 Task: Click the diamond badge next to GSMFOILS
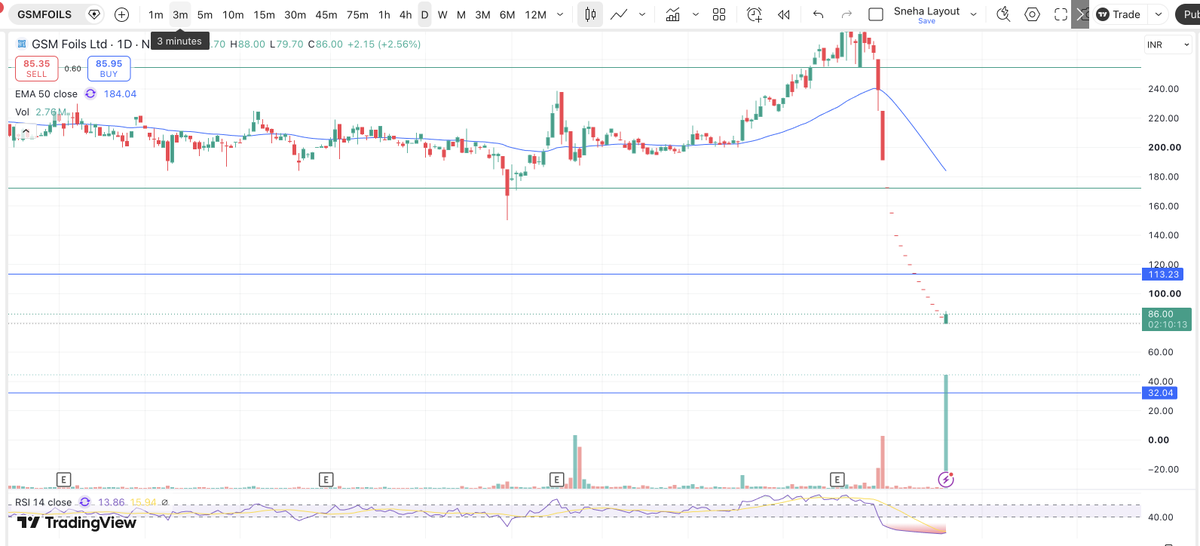point(94,15)
